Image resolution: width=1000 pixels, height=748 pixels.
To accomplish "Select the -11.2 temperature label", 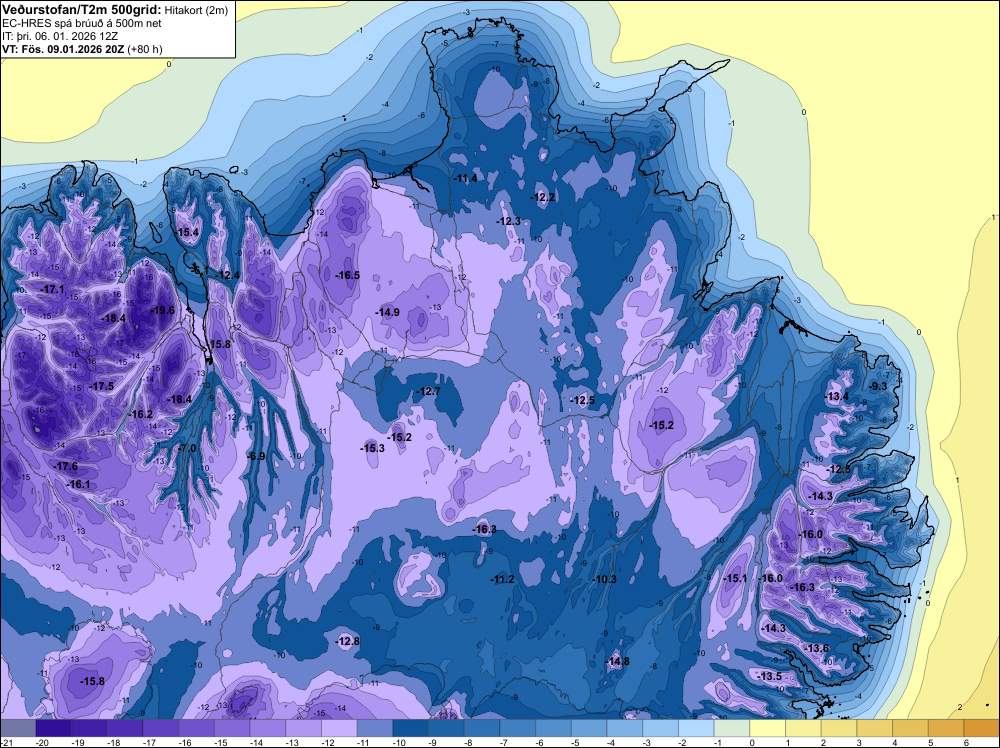I will point(503,579).
